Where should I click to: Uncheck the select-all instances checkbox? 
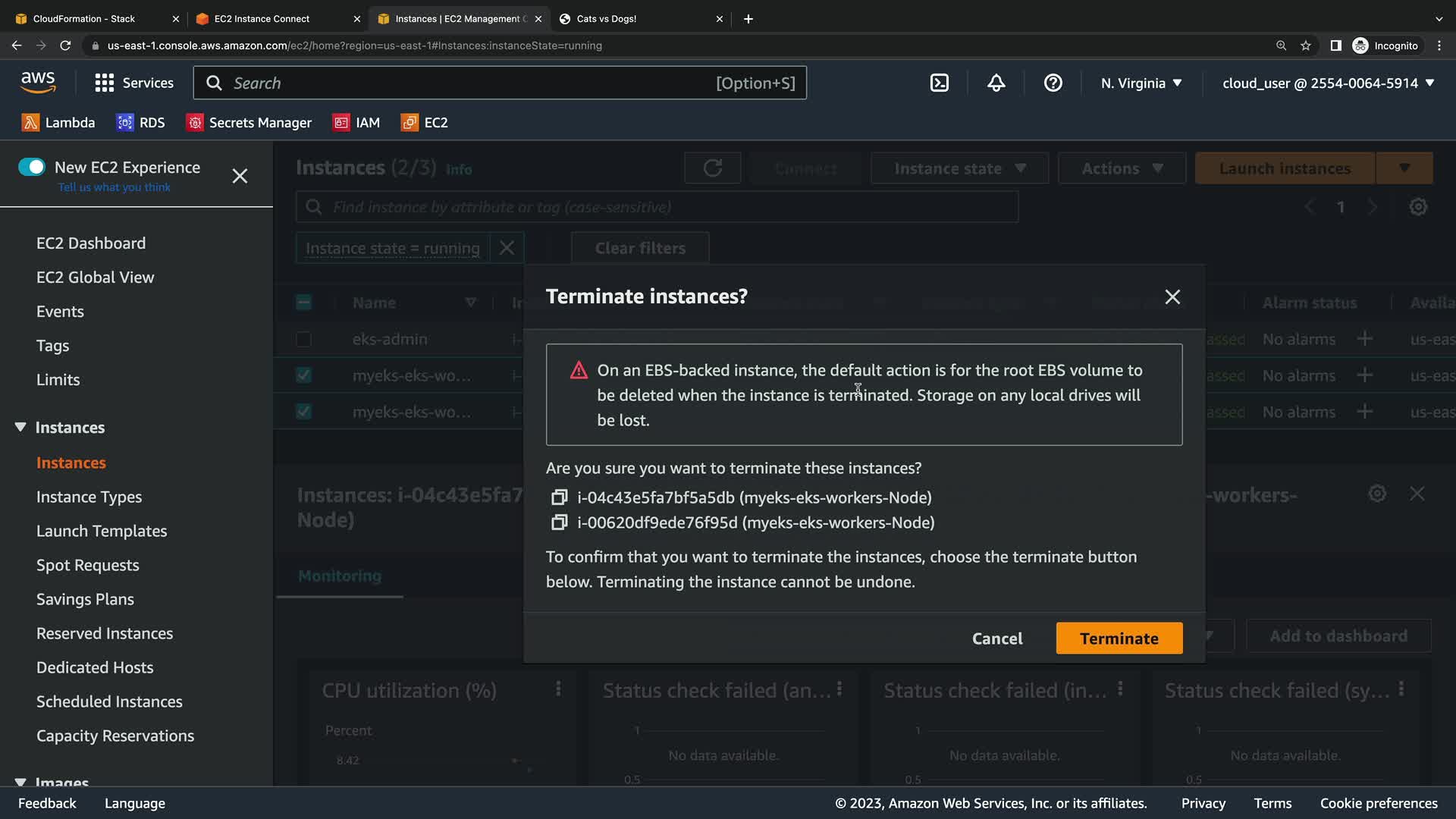(303, 303)
